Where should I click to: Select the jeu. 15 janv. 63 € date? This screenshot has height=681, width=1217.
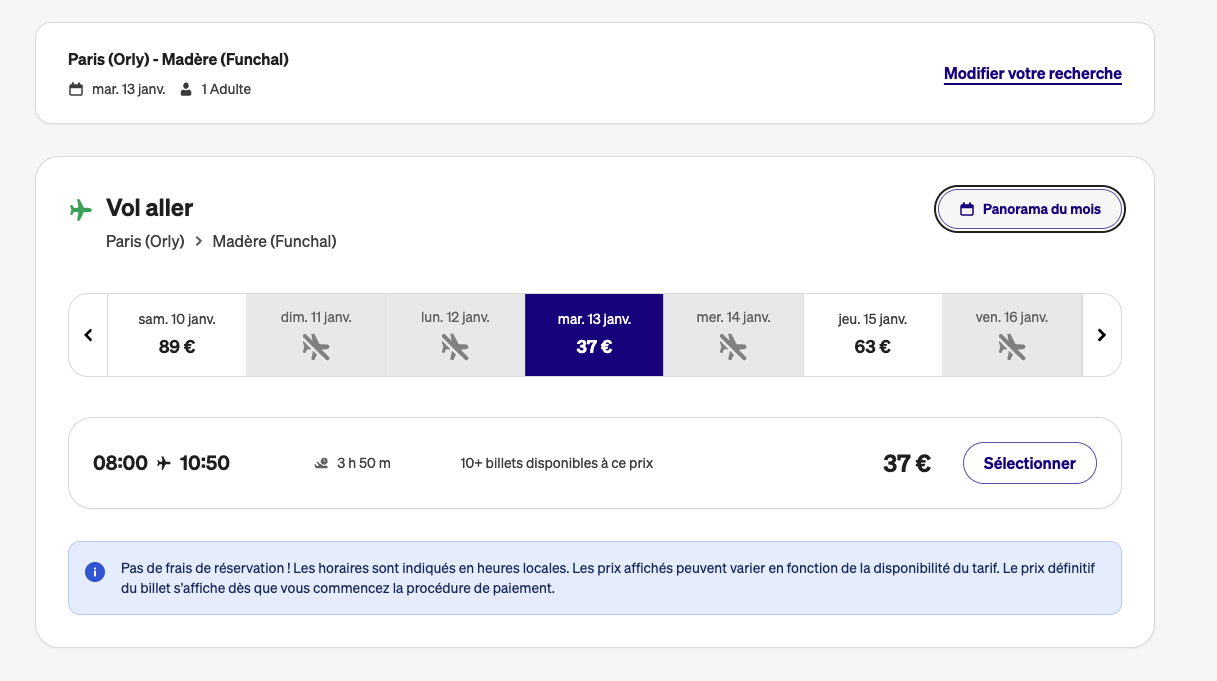pos(872,335)
